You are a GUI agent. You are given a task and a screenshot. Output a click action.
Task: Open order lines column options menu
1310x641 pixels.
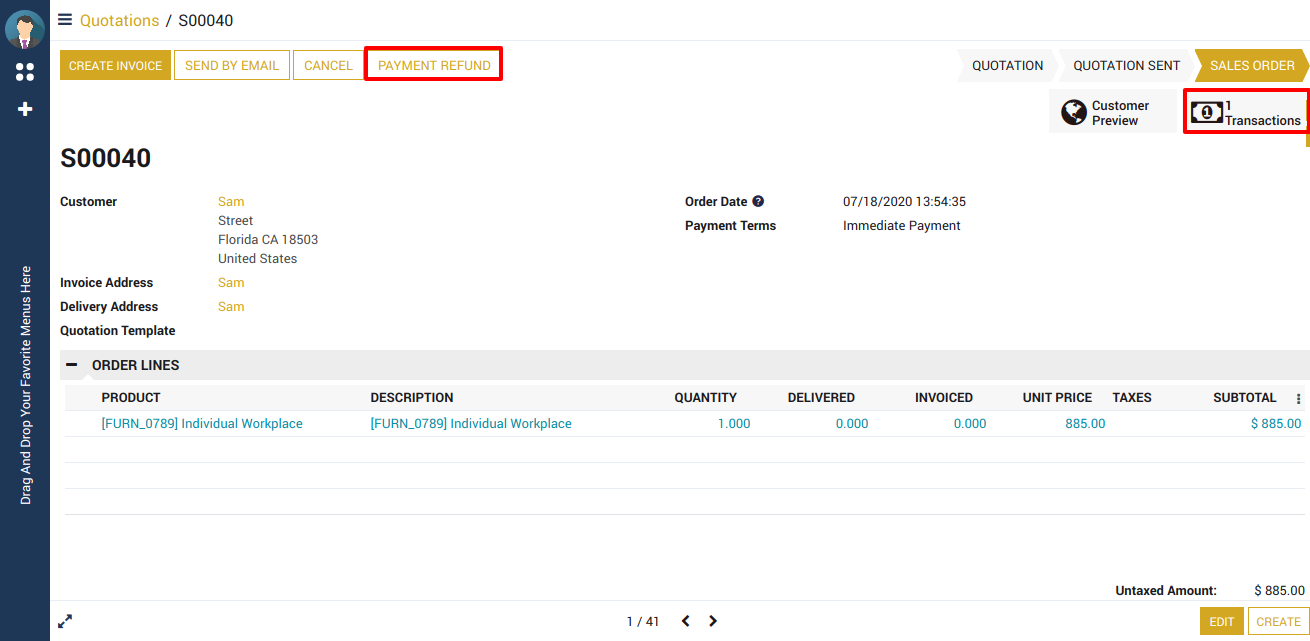[x=1298, y=399]
